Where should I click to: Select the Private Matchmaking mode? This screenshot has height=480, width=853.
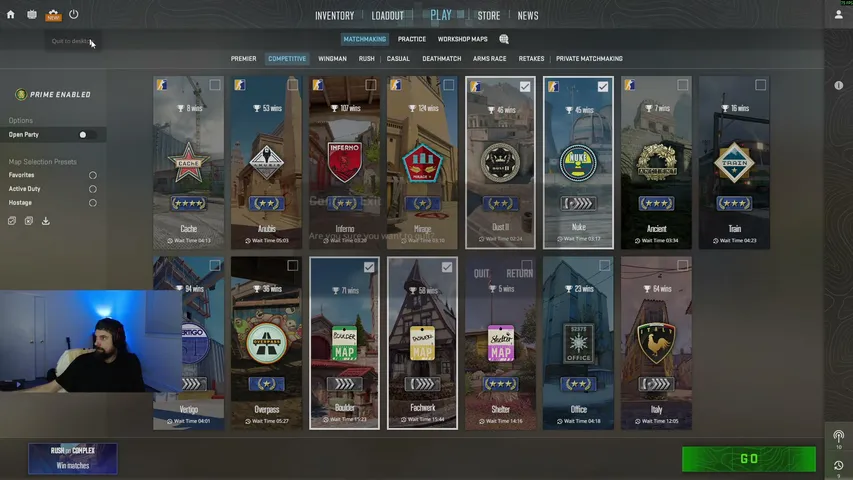tap(589, 59)
